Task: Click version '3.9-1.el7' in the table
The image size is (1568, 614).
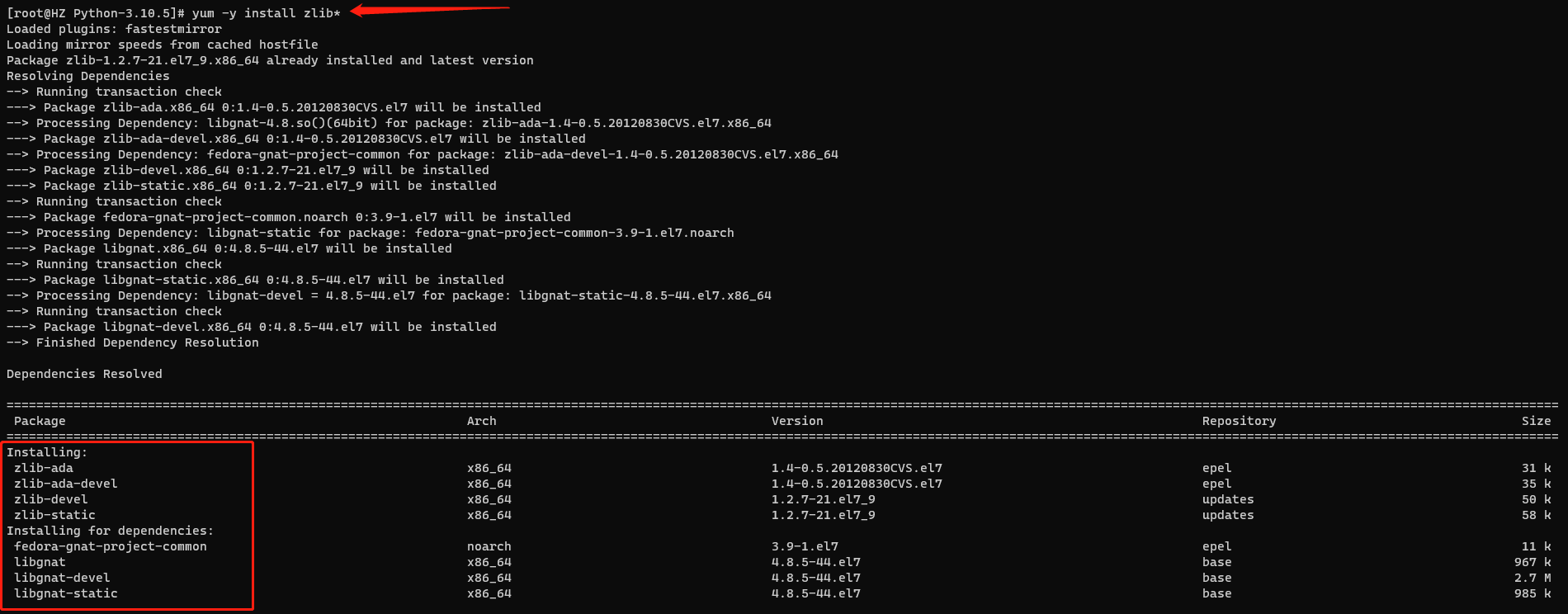Action: 805,546
